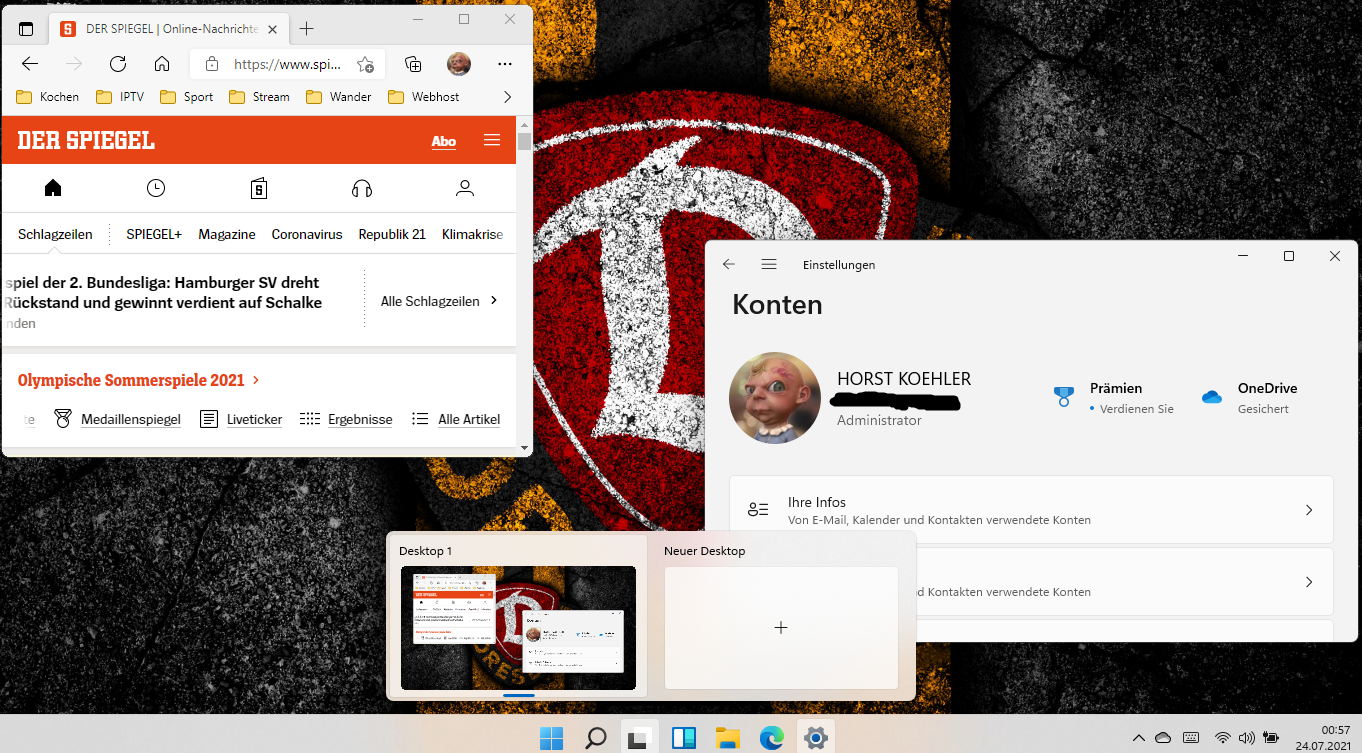Image resolution: width=1362 pixels, height=753 pixels.
Task: Open Edge Collections icon
Action: point(413,64)
